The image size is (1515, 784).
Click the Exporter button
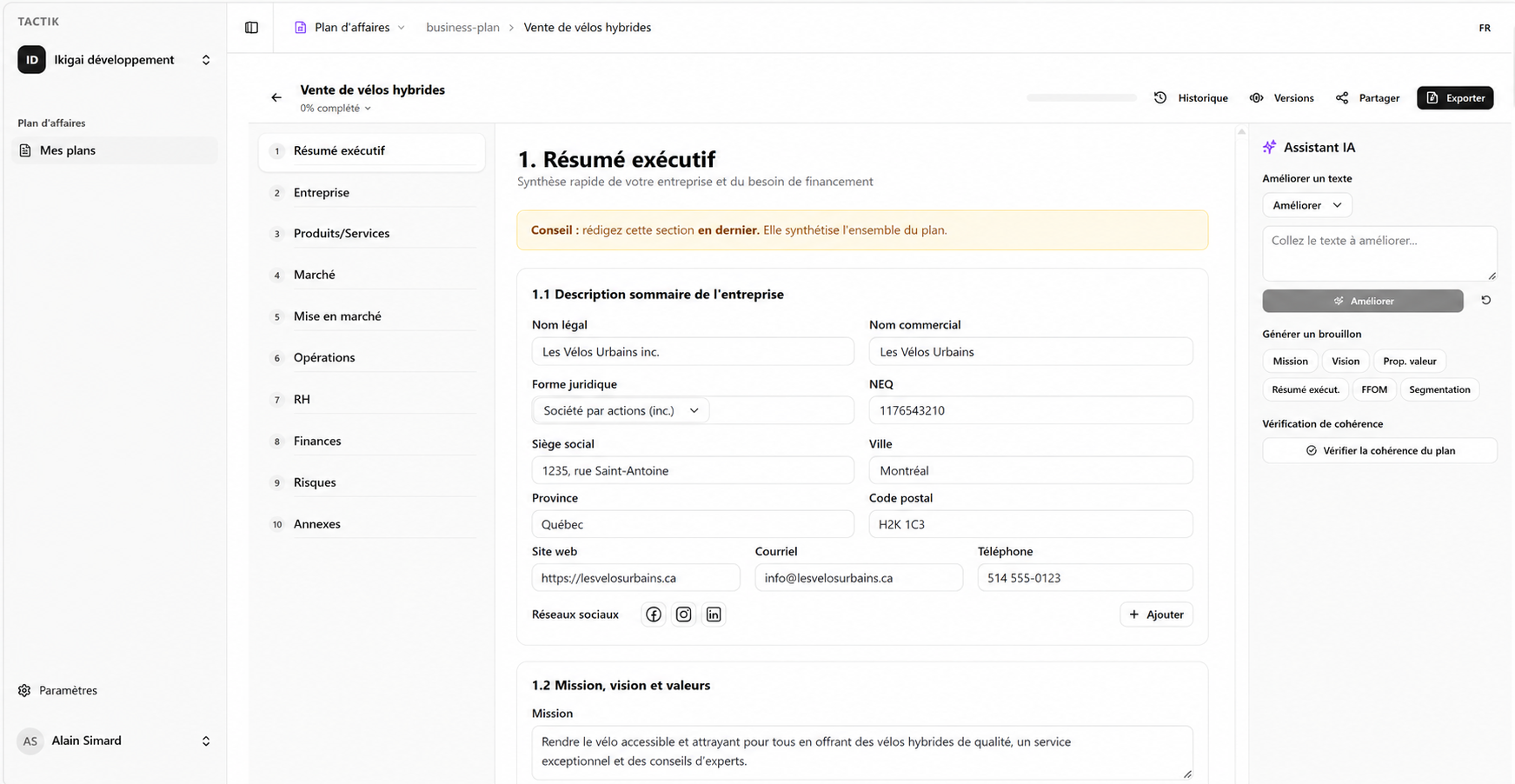coord(1455,98)
